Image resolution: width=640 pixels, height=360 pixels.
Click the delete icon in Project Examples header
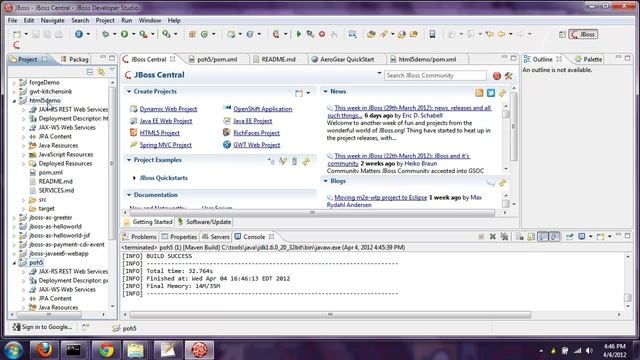pos(294,162)
